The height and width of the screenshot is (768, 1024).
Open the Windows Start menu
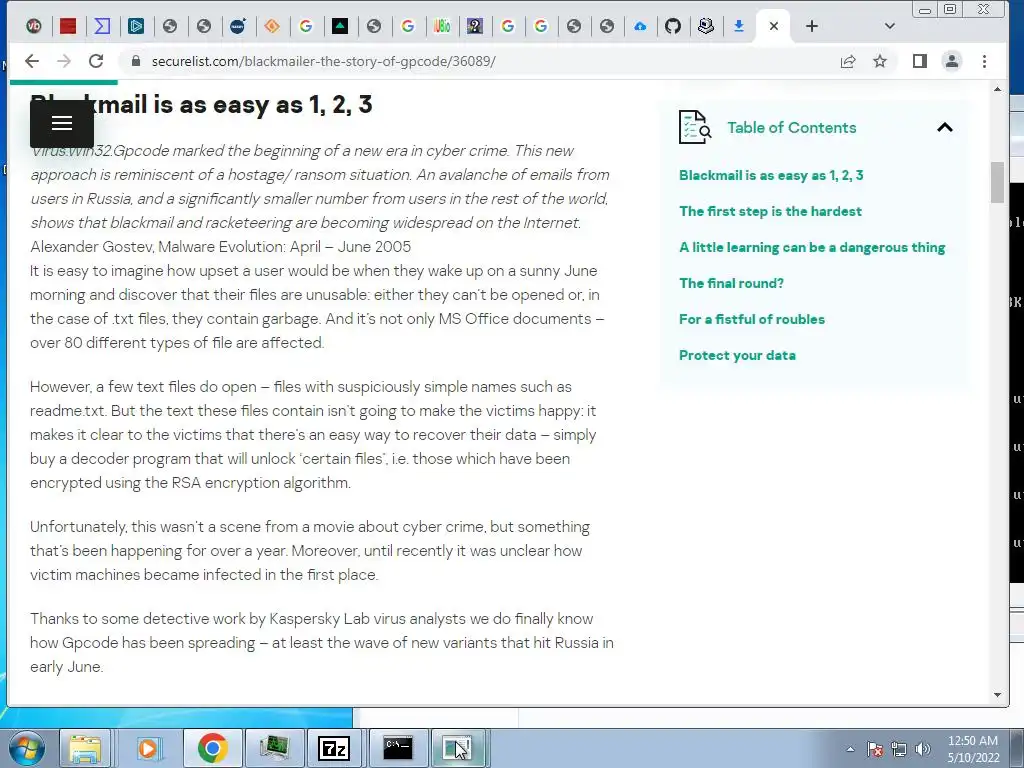coord(26,748)
